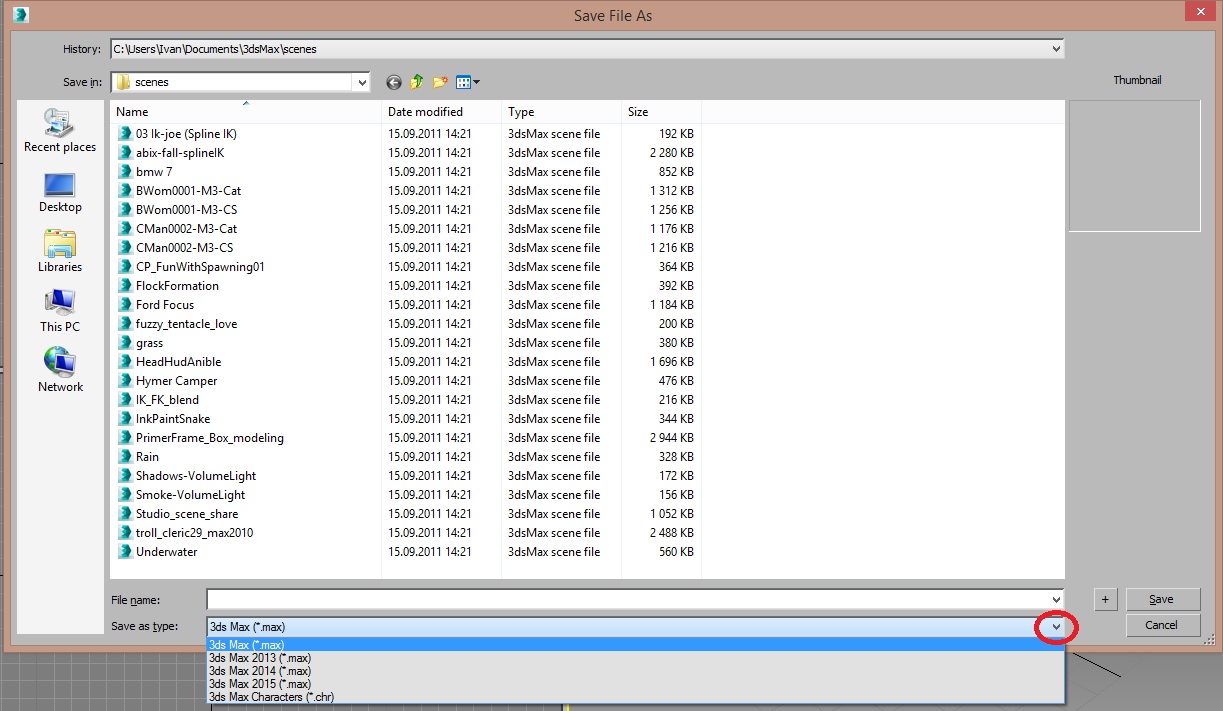Image resolution: width=1223 pixels, height=711 pixels.
Task: Select the file icon beside abix-fall-splineIK
Action: click(x=125, y=153)
